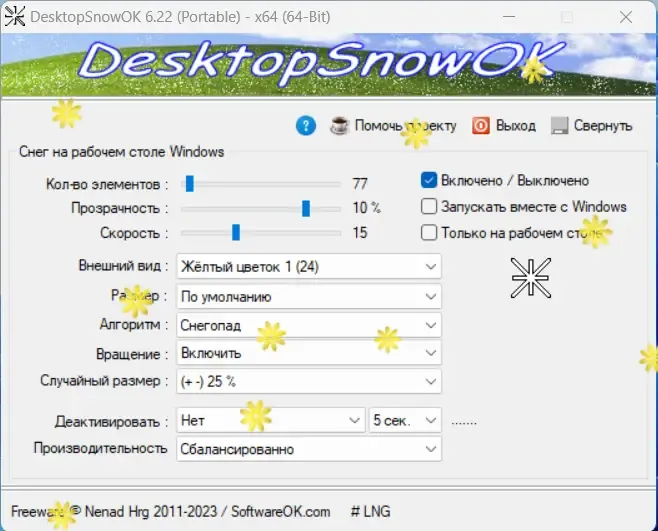Enable Только на рабочем столе checkbox
Viewport: 658px width, 531px height.
coord(428,233)
